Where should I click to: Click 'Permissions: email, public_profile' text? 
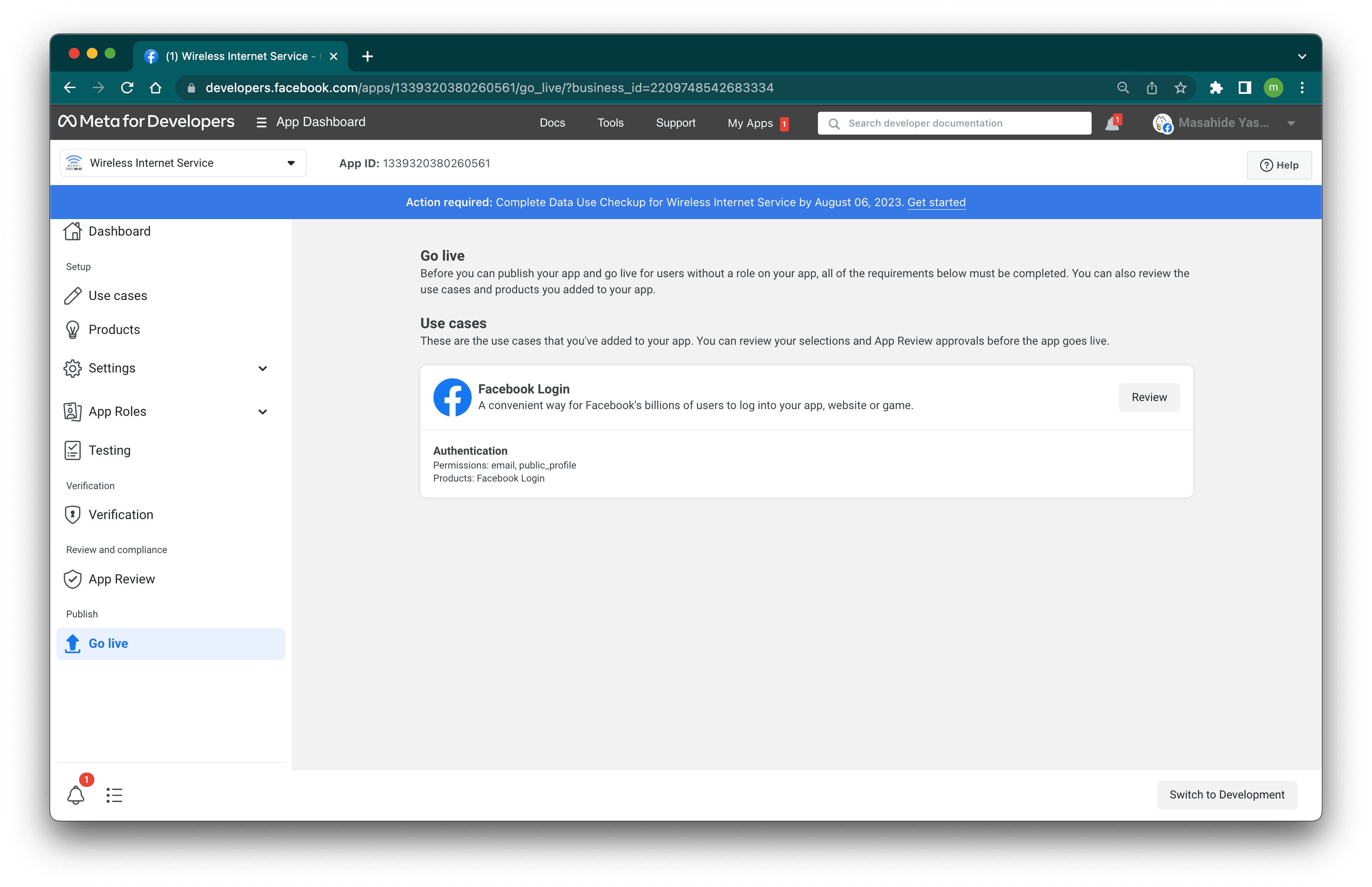[x=504, y=465]
